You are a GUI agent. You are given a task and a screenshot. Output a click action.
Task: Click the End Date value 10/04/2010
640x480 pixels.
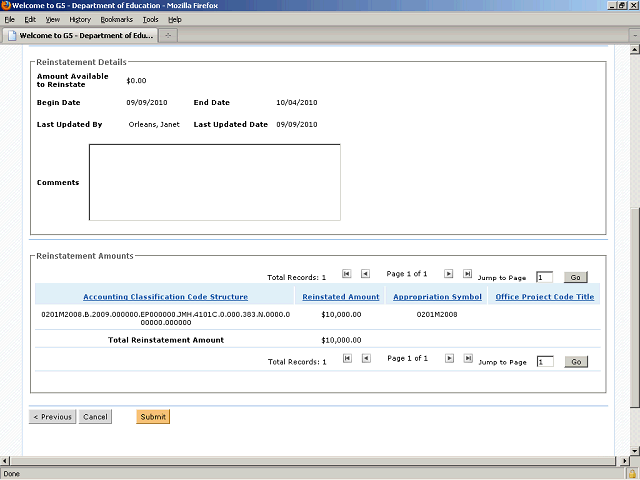[297, 102]
